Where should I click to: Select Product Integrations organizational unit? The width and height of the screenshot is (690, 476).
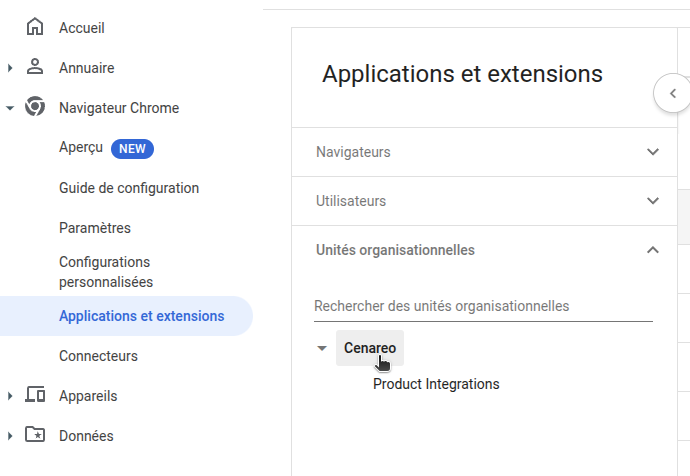(436, 384)
